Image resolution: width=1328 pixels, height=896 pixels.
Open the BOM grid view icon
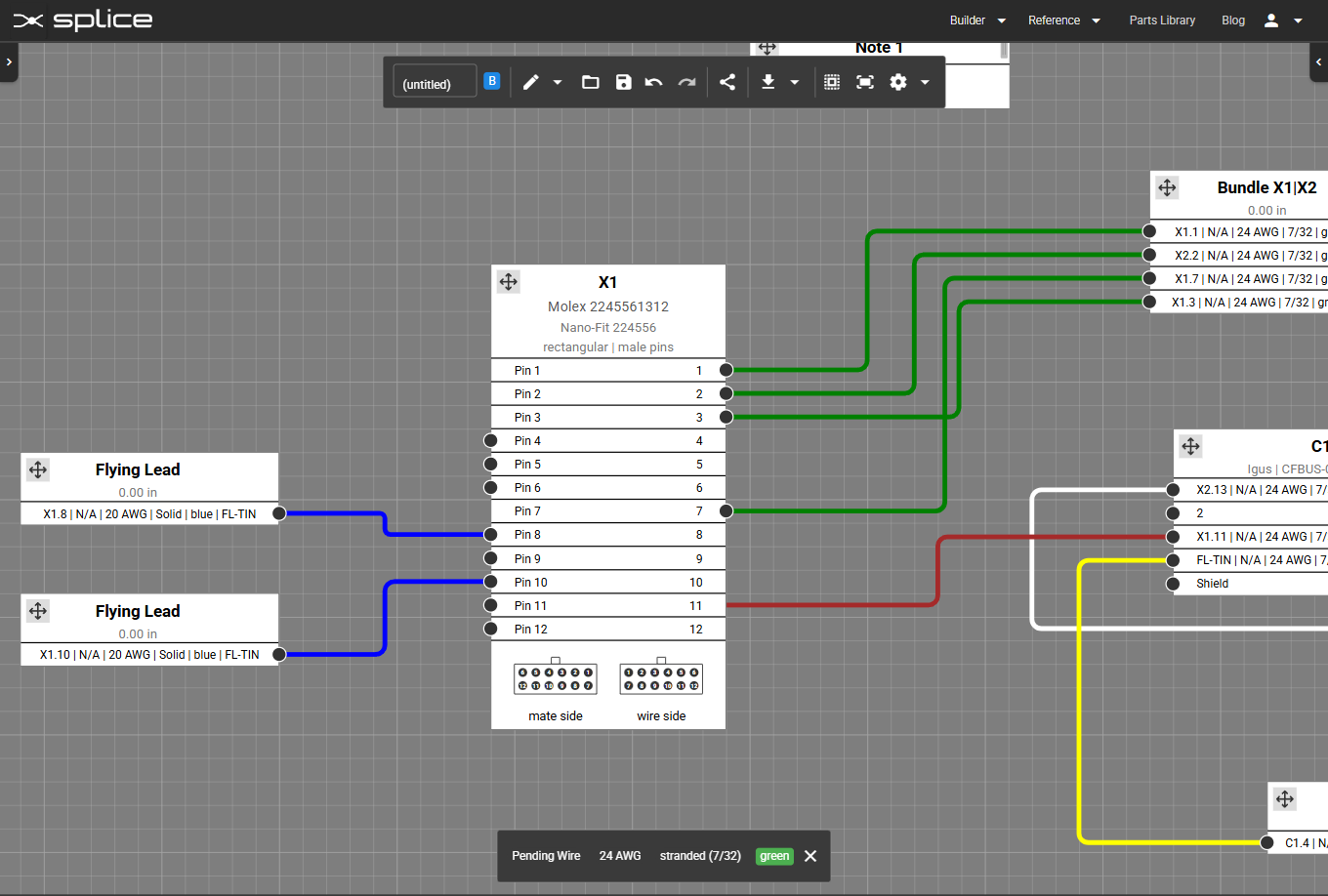pos(831,82)
